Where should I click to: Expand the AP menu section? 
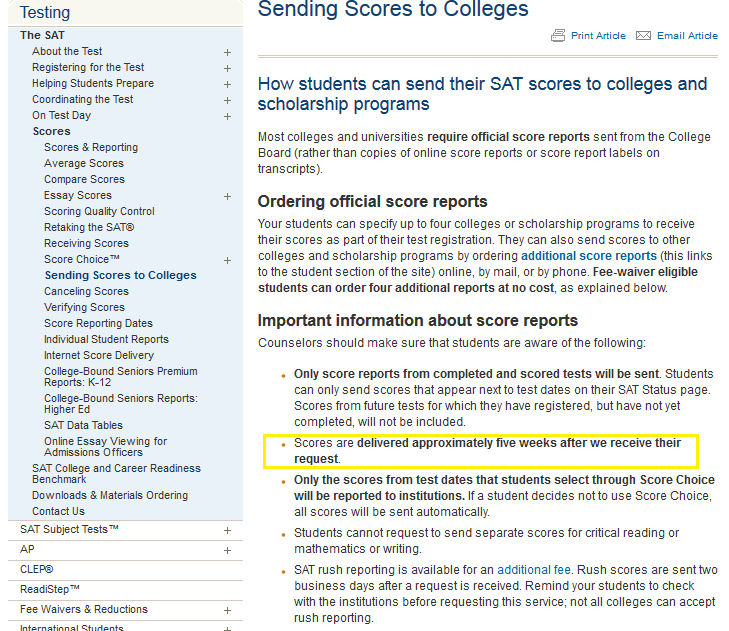point(227,550)
